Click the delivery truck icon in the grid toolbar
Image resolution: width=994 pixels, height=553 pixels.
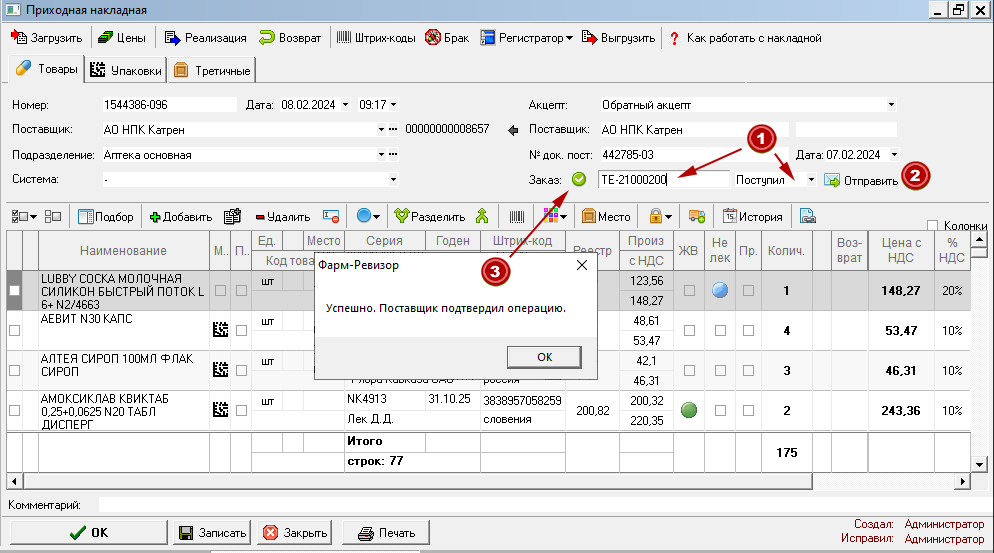click(697, 217)
